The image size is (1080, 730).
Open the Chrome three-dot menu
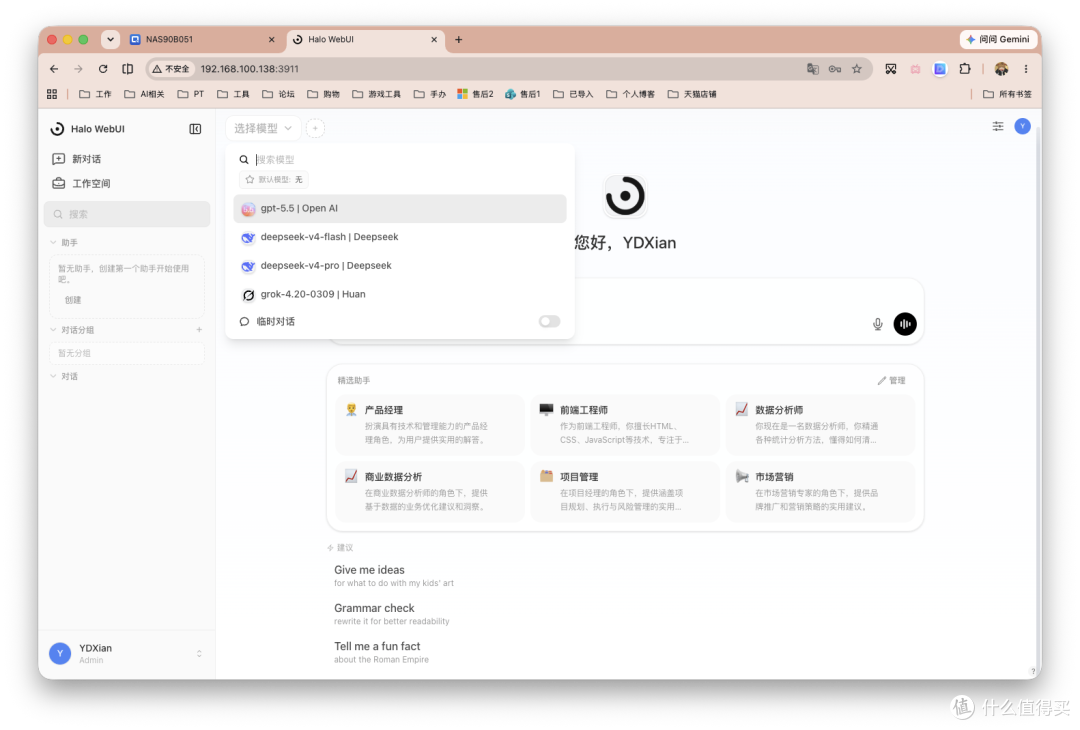pyautogui.click(x=1026, y=69)
